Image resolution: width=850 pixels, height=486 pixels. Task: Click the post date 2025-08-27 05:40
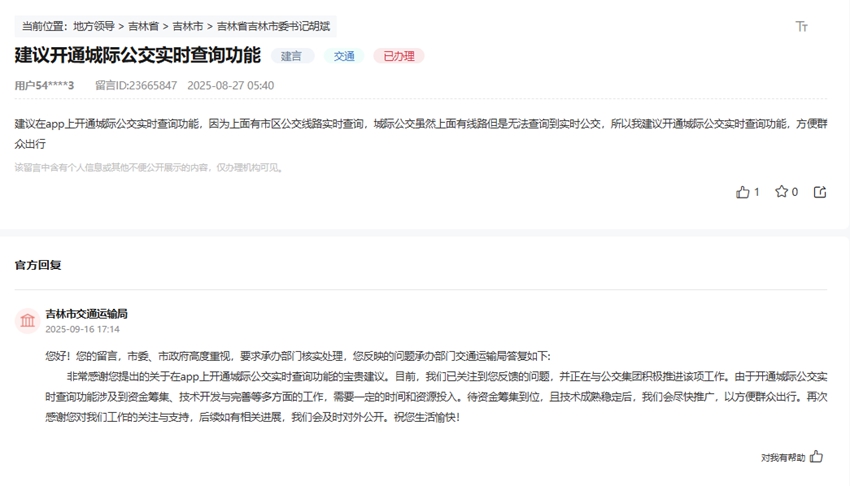point(230,86)
